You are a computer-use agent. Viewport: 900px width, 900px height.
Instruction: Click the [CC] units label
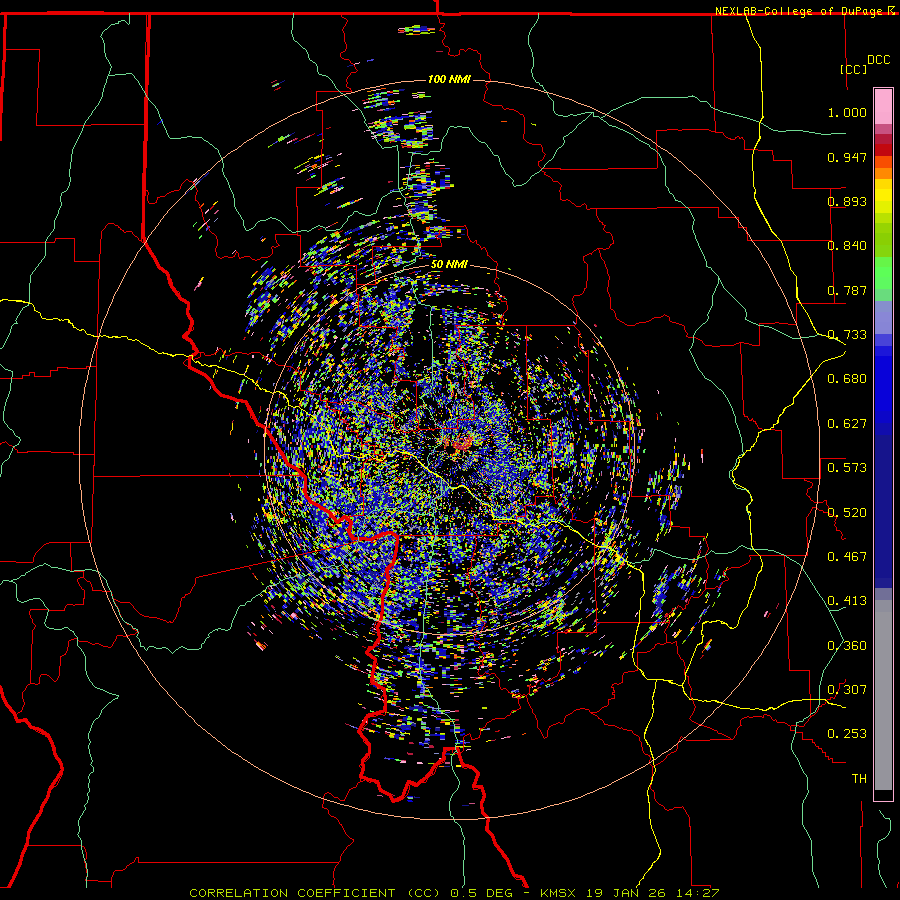[x=854, y=69]
